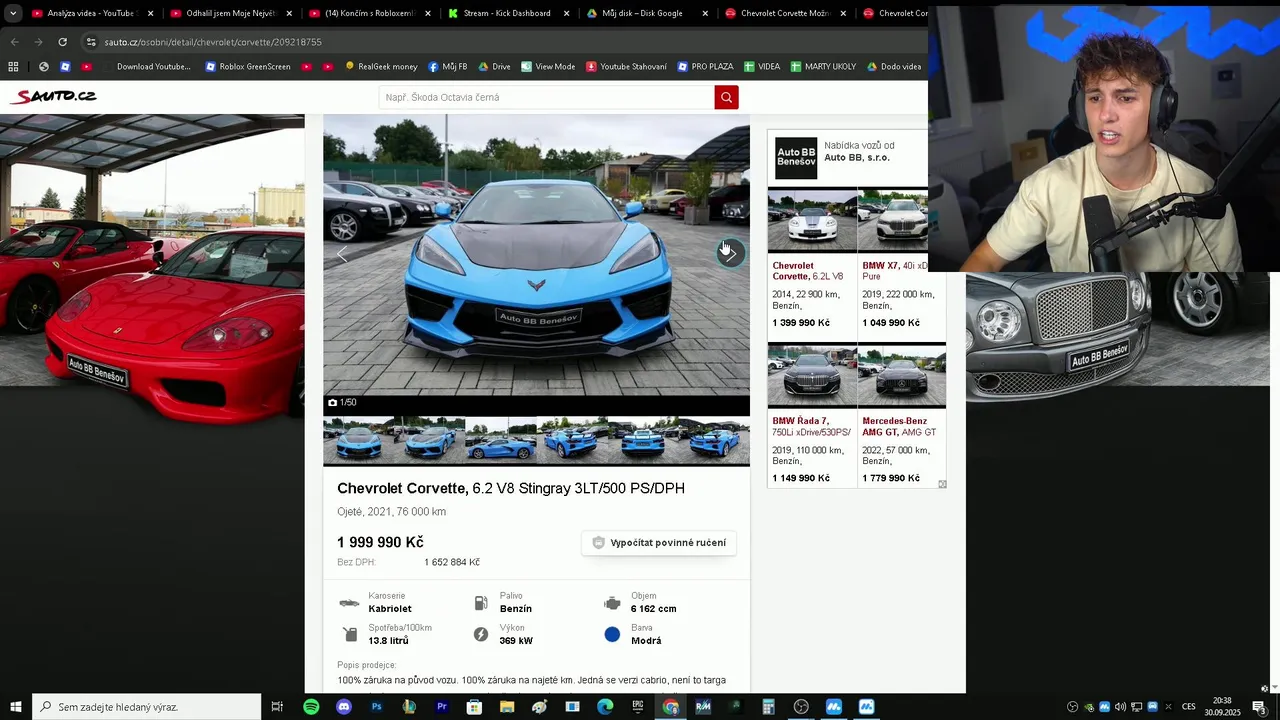Click the red search magnifier button
This screenshot has width=1280, height=720.
click(x=726, y=97)
